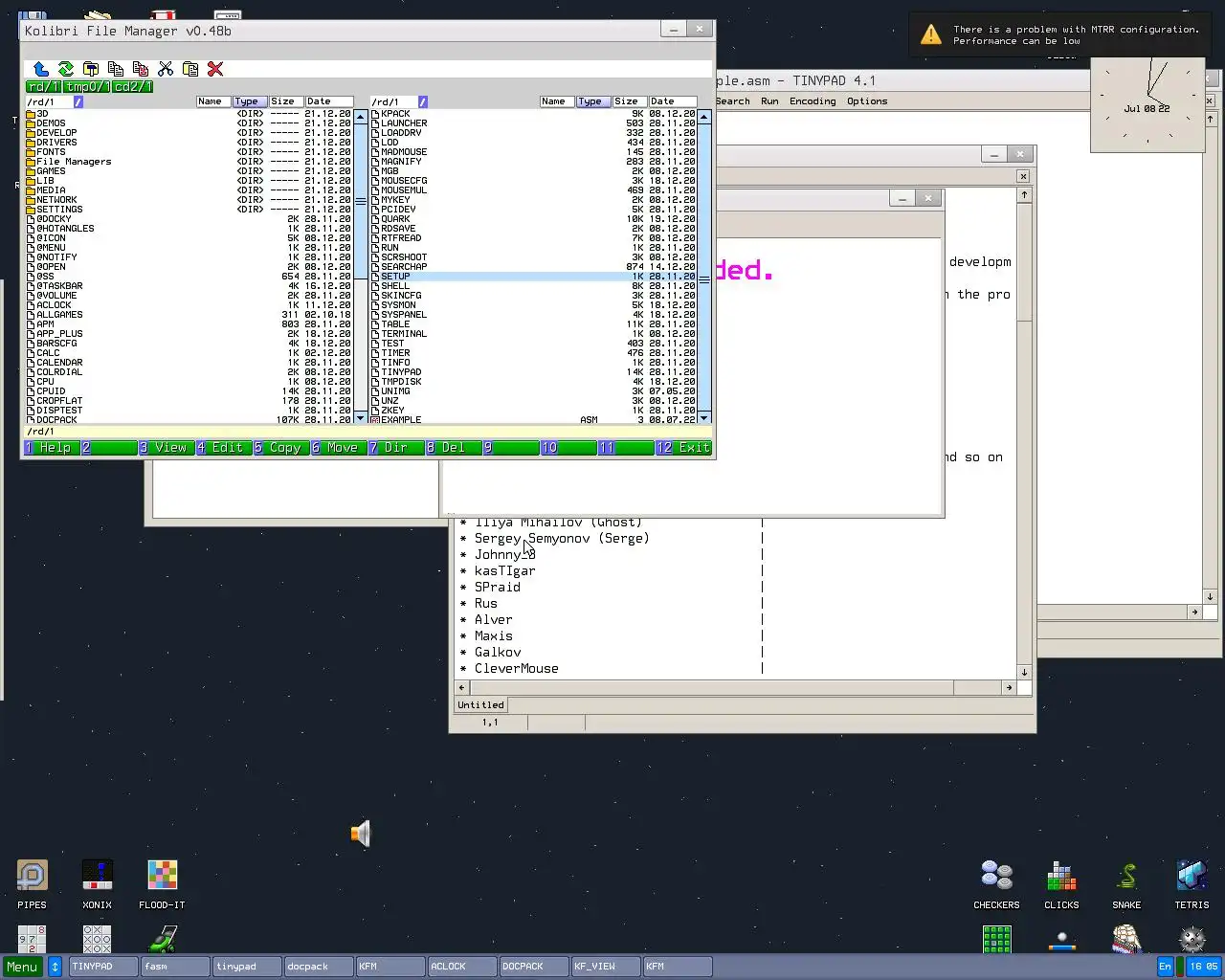Go up to parent directory (blue arrow icon)
This screenshot has width=1225, height=980.
pos(41,69)
